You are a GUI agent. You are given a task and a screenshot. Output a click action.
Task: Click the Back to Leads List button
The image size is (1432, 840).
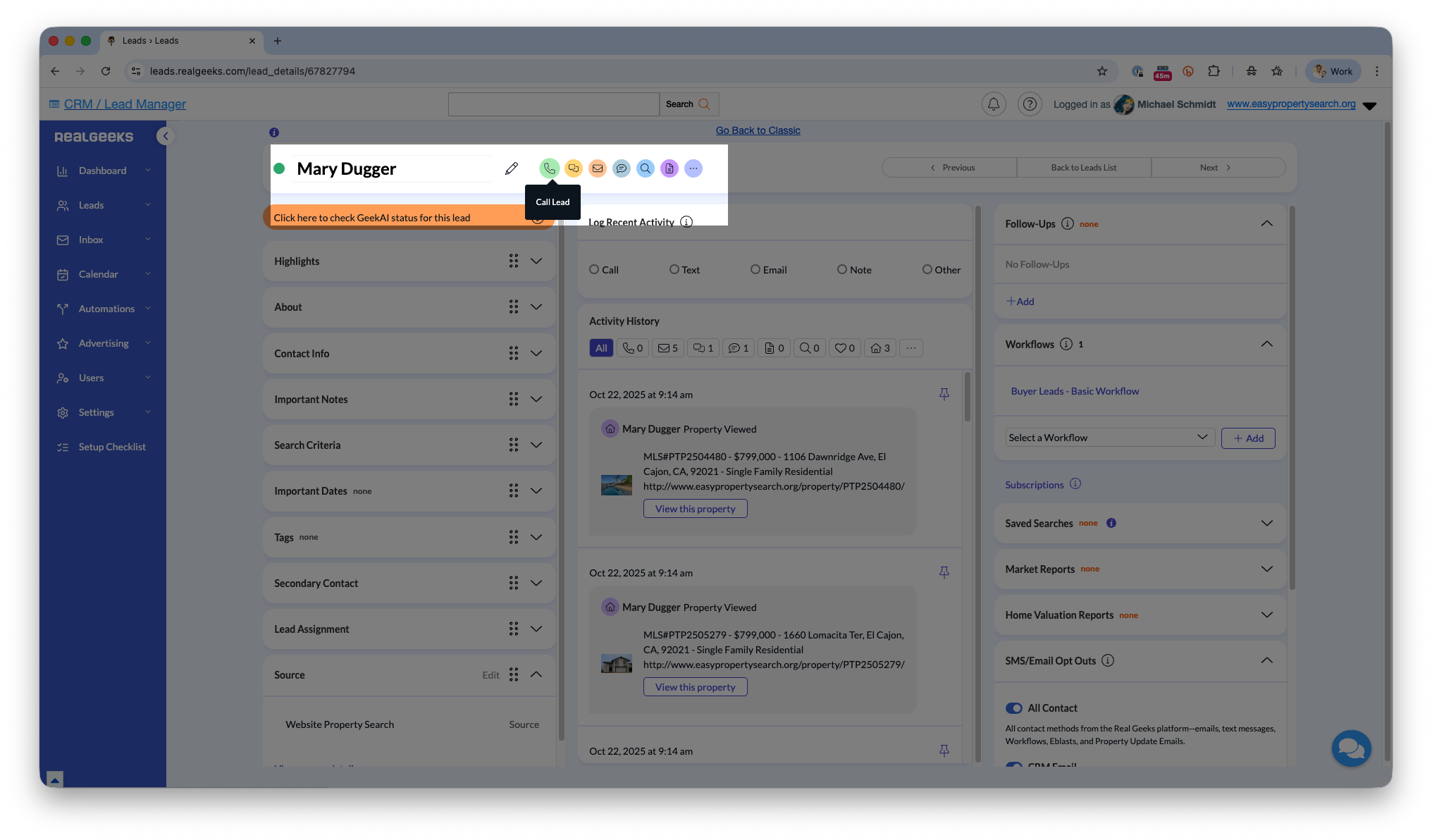tap(1083, 168)
